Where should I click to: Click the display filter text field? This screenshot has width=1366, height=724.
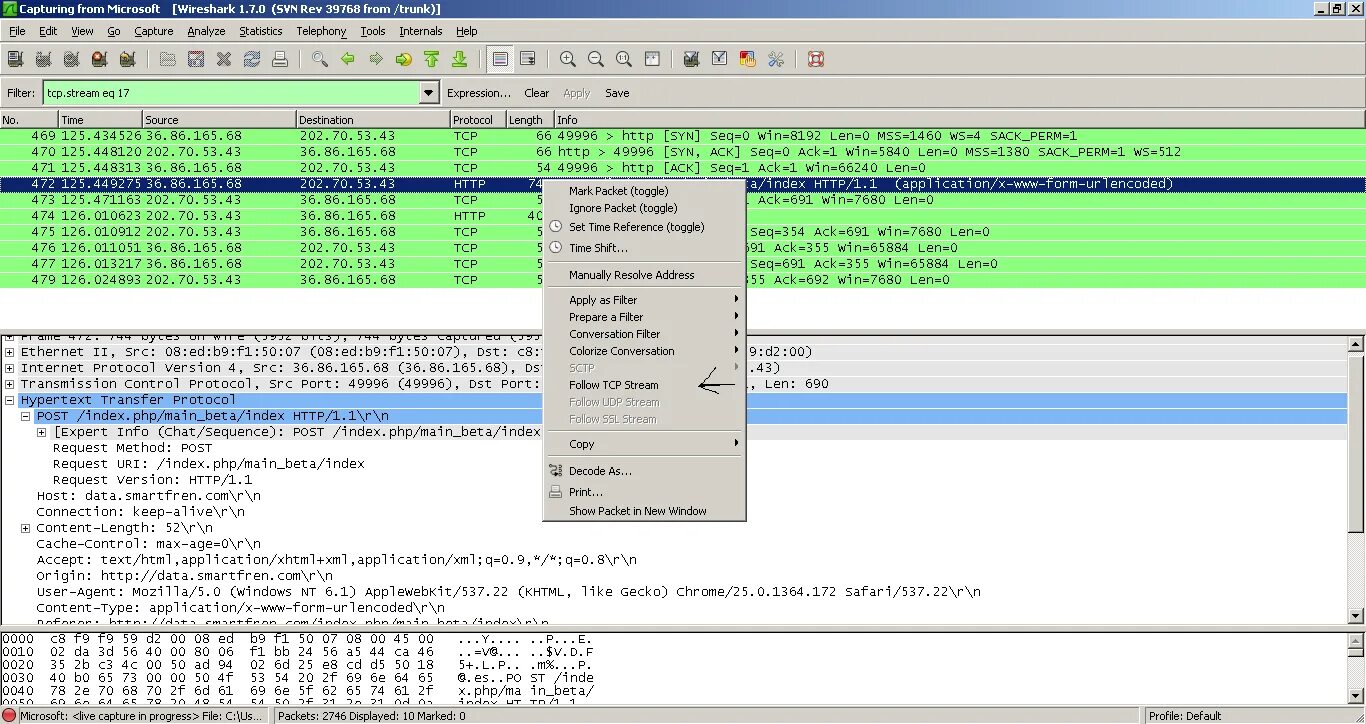tap(231, 93)
